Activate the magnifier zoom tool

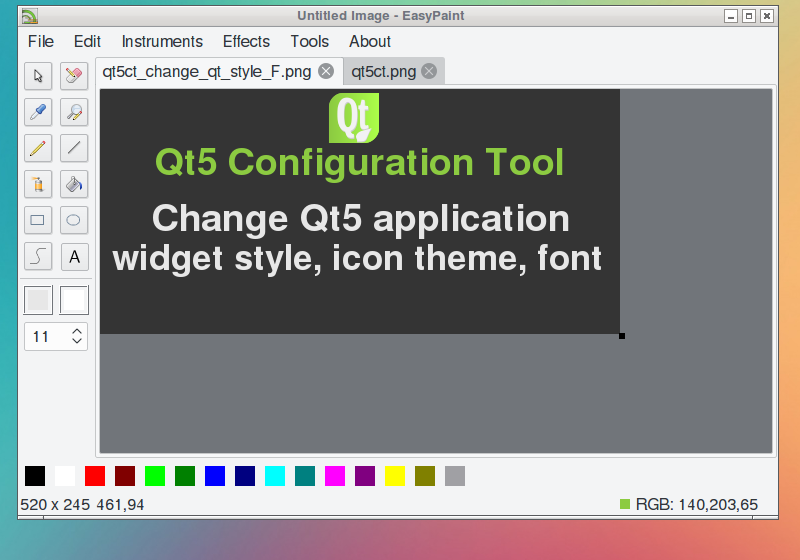coord(74,112)
